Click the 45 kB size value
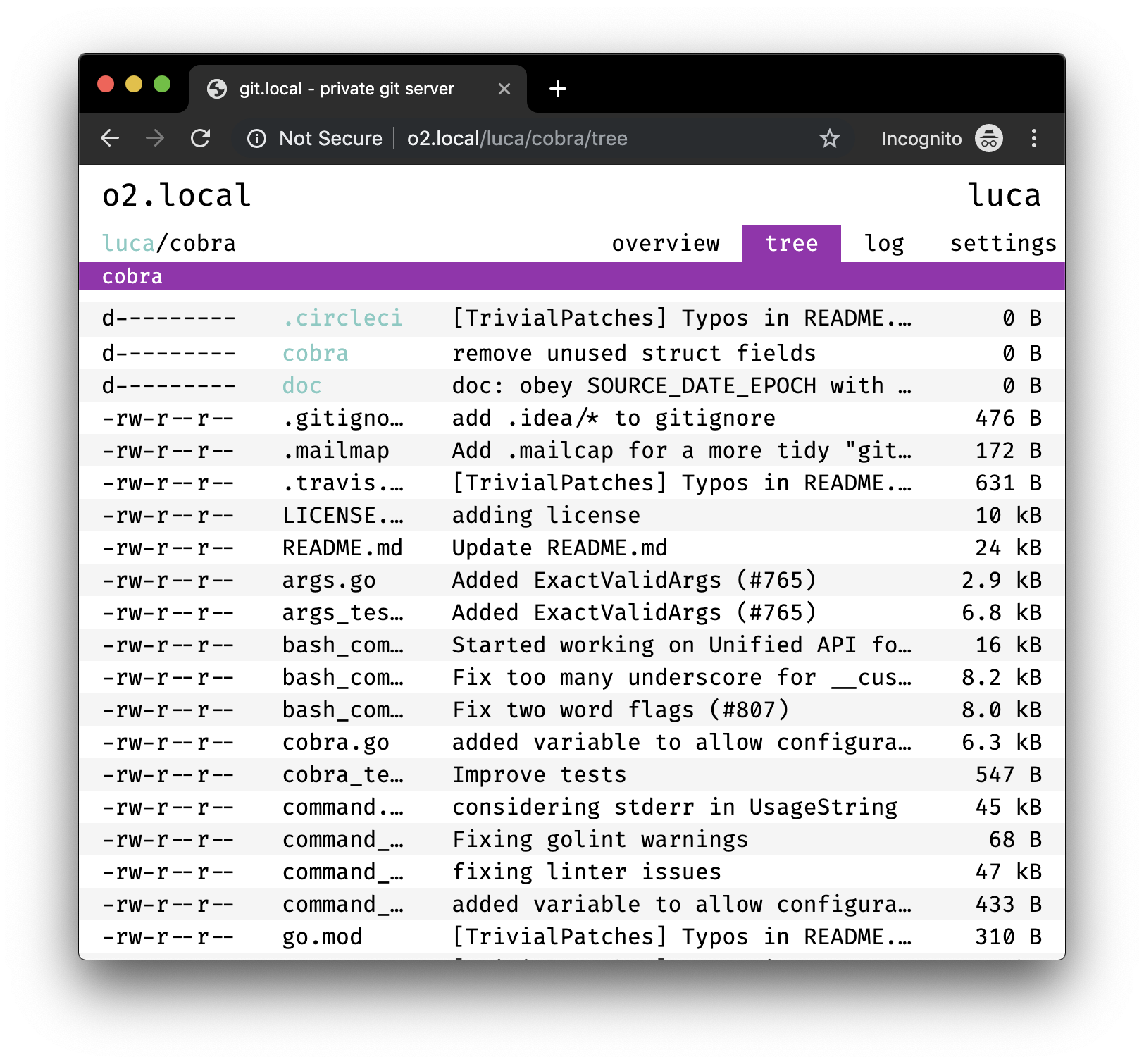1144x1064 pixels. (1009, 808)
